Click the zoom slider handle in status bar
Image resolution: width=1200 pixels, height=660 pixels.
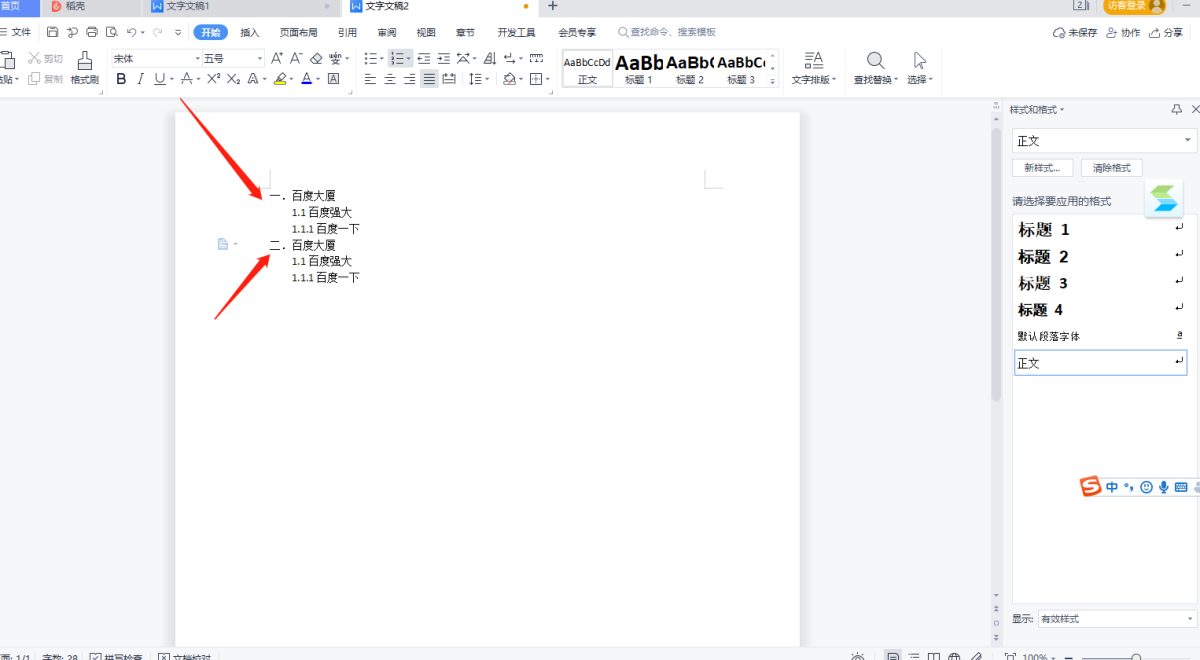pos(1135,657)
